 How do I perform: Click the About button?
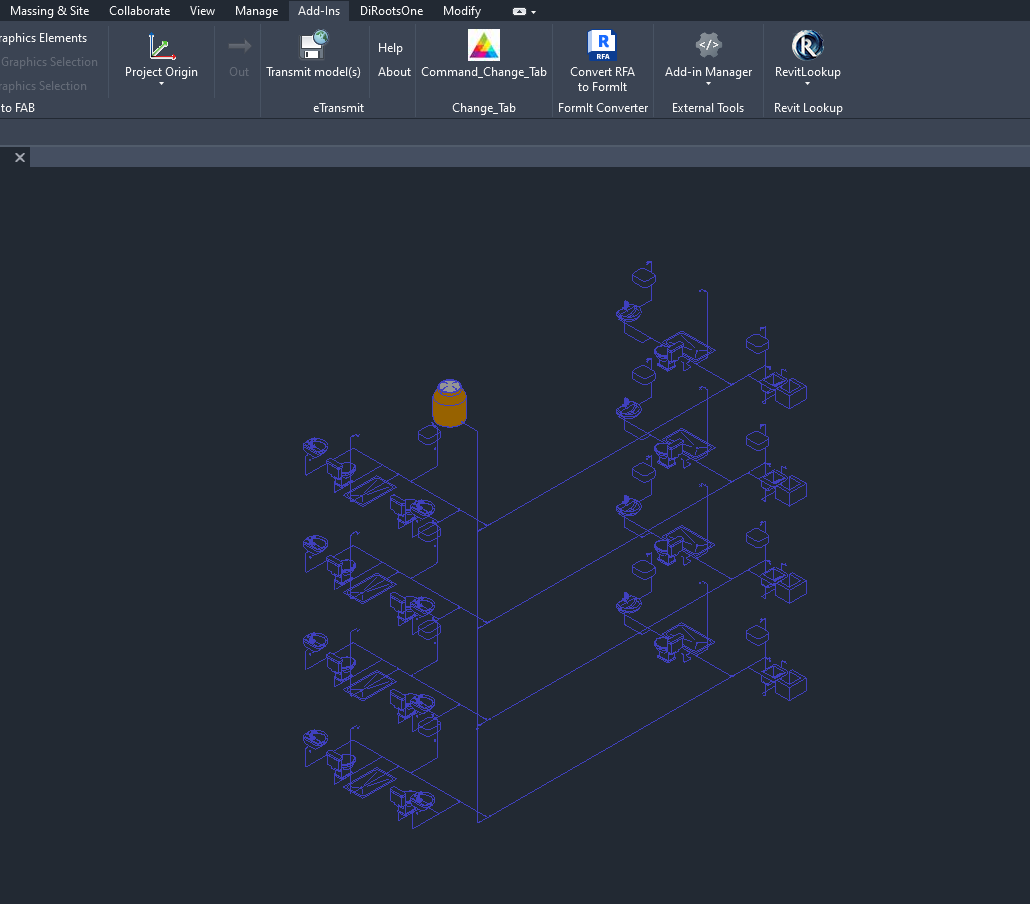pos(393,72)
